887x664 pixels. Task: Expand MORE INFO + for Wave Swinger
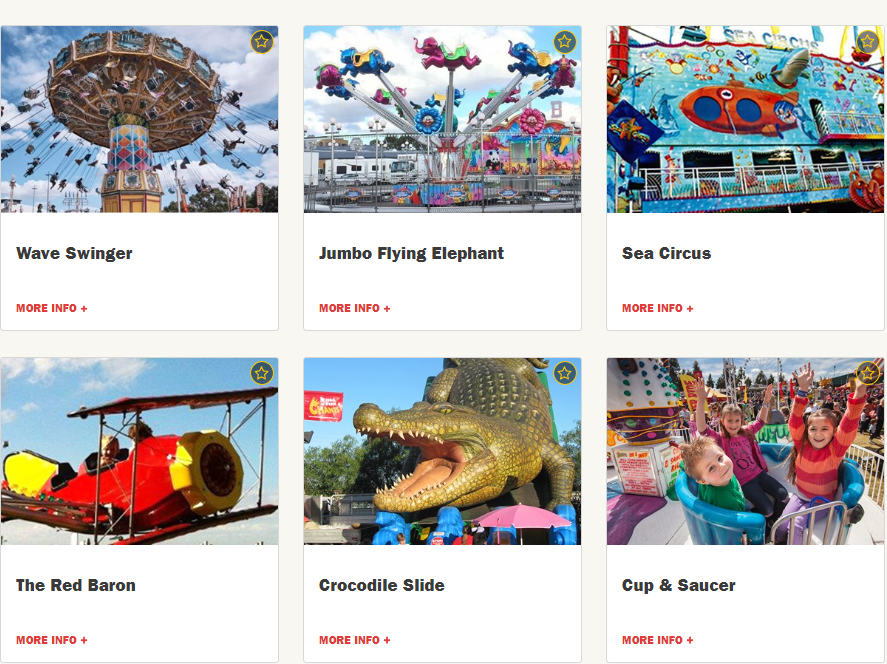pyautogui.click(x=51, y=308)
